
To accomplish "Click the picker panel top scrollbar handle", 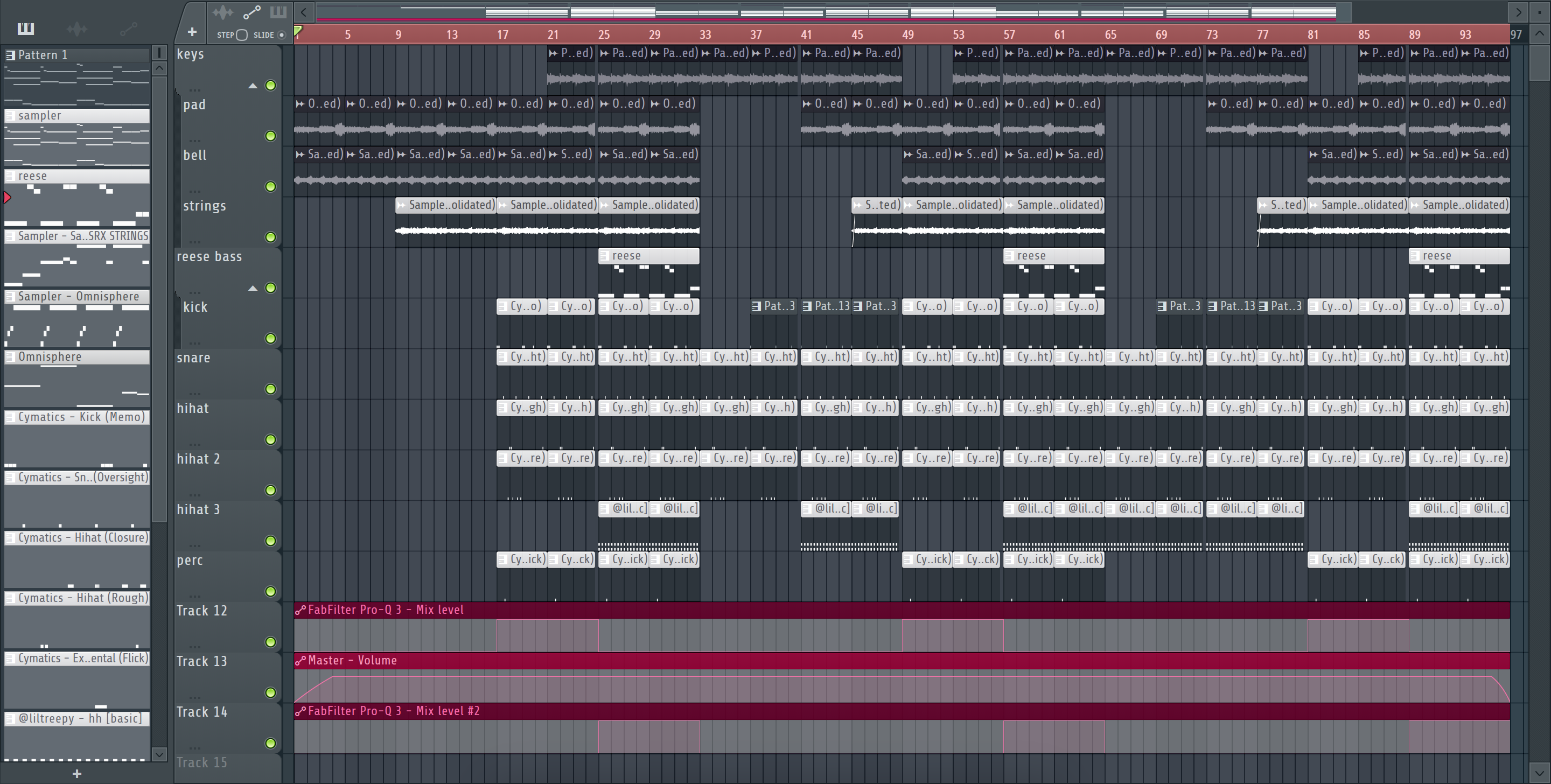I will point(159,53).
